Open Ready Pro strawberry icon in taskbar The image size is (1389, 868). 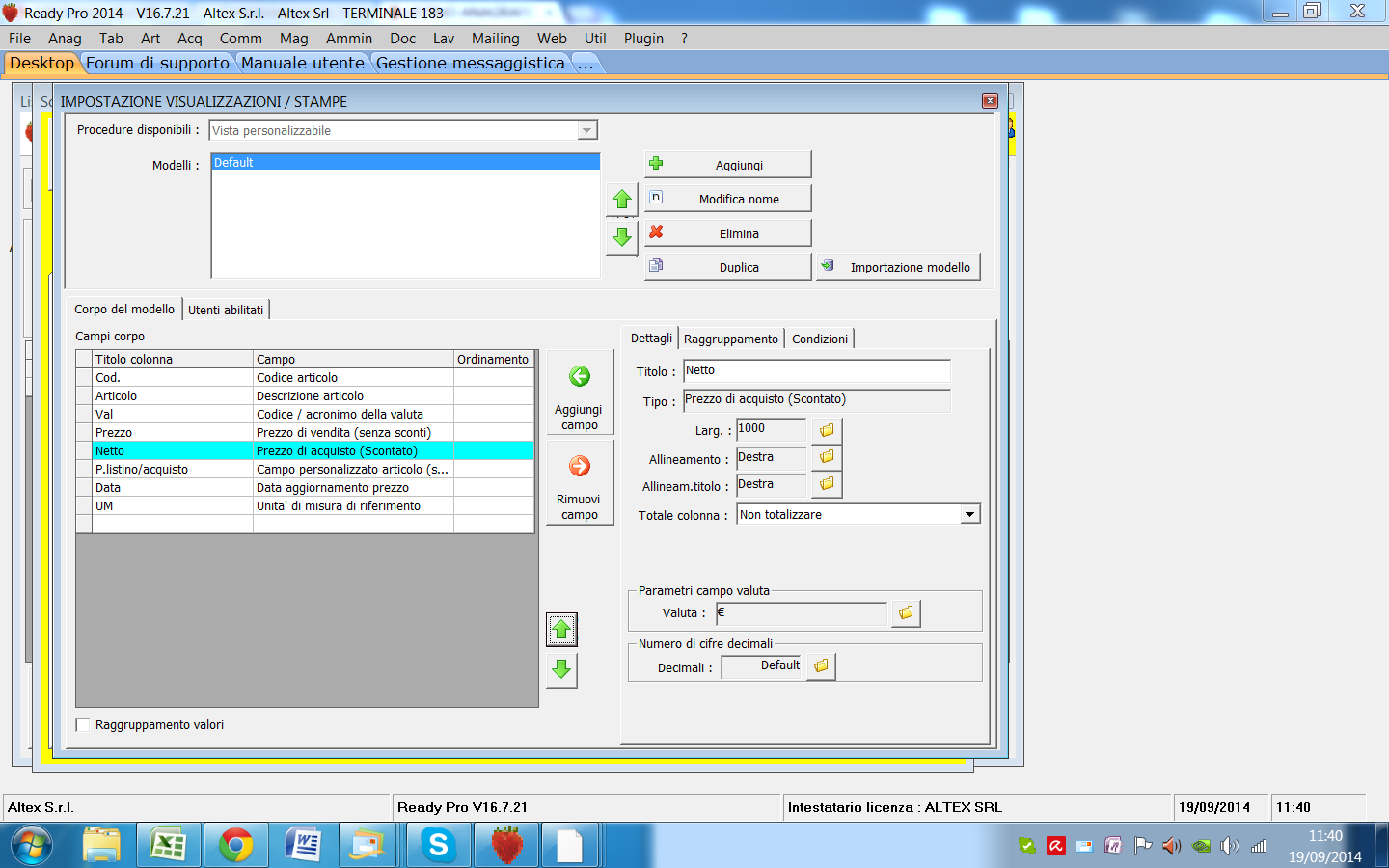pyautogui.click(x=505, y=846)
